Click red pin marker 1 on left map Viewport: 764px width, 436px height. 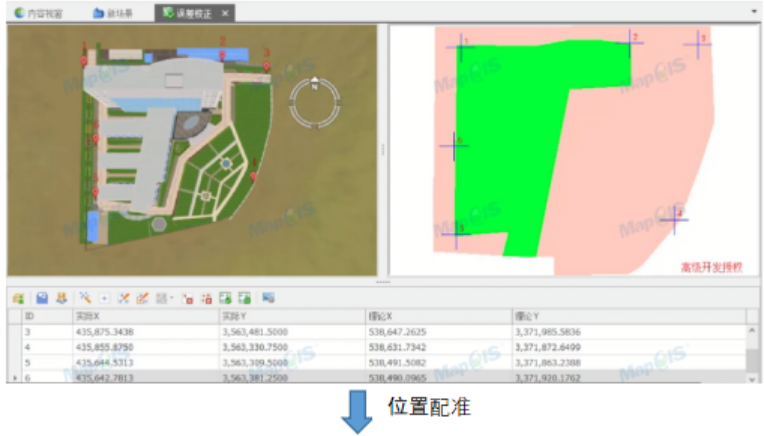(x=84, y=61)
